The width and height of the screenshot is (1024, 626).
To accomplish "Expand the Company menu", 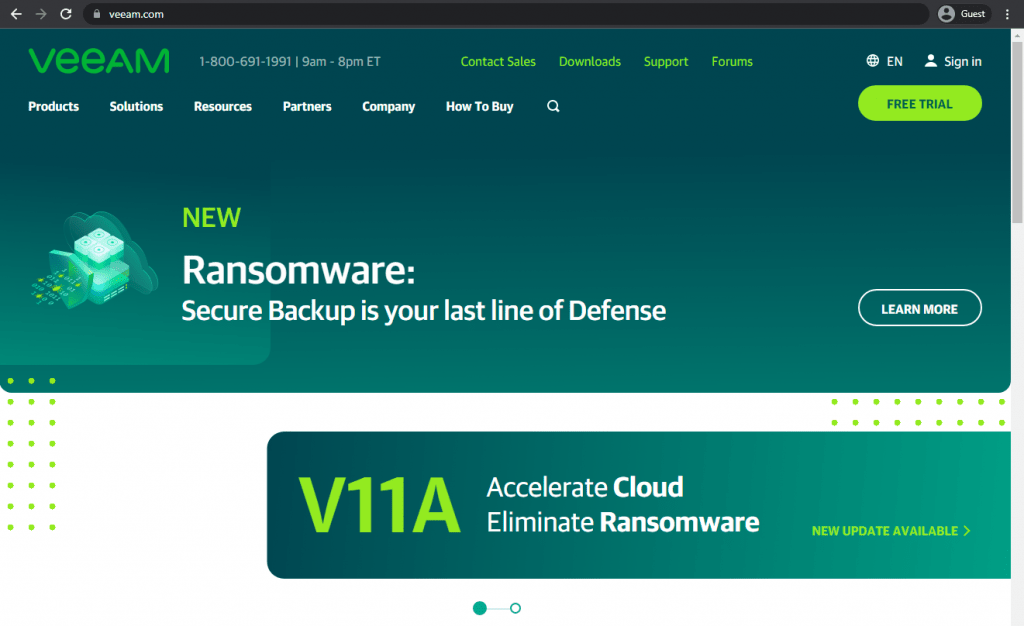I will click(x=389, y=106).
